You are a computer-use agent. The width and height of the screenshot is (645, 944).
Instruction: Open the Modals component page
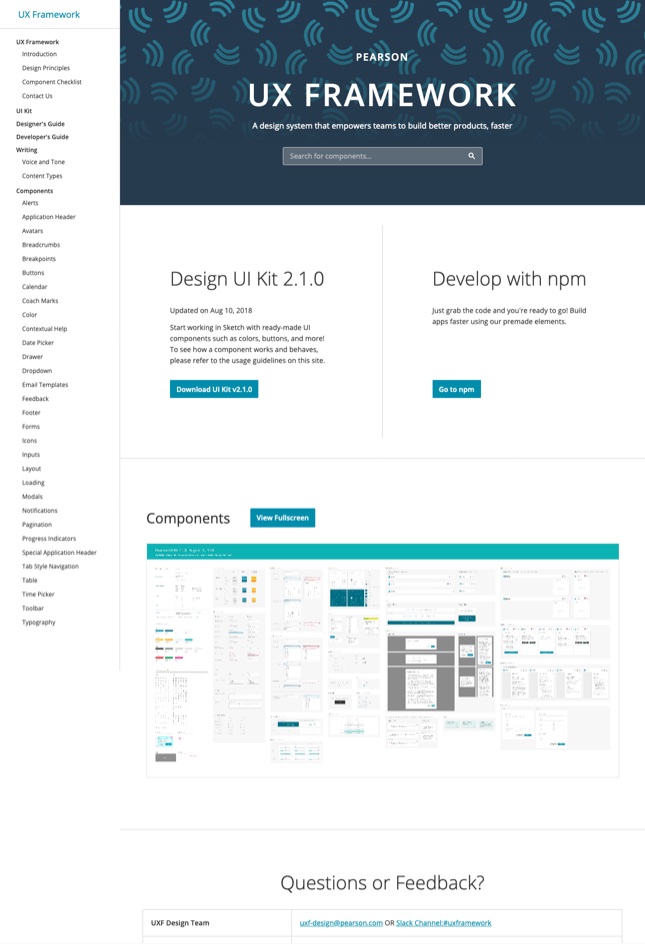[33, 497]
